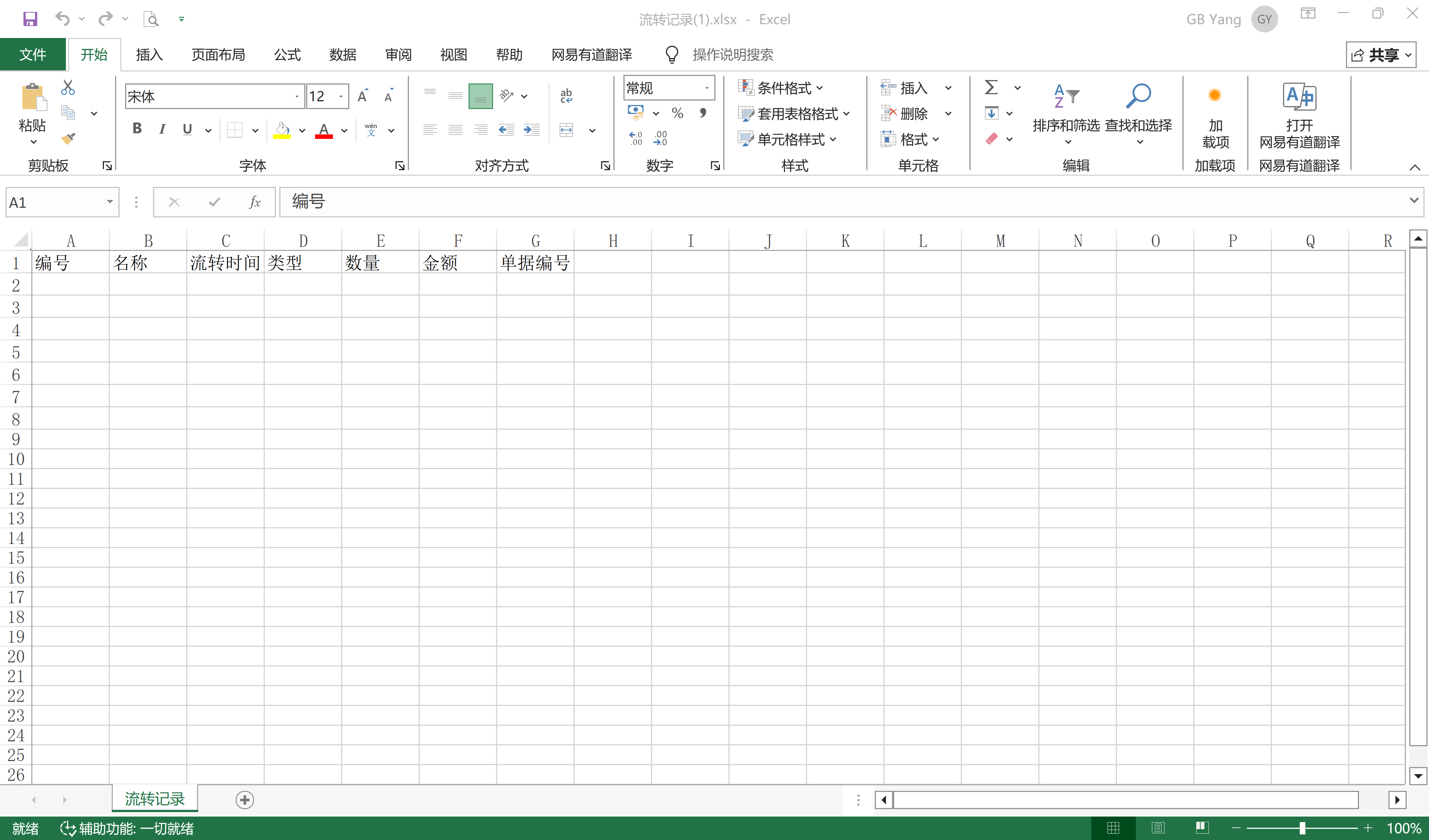The image size is (1429, 840).
Task: Select the 流转记录 sheet tab
Action: click(x=154, y=799)
